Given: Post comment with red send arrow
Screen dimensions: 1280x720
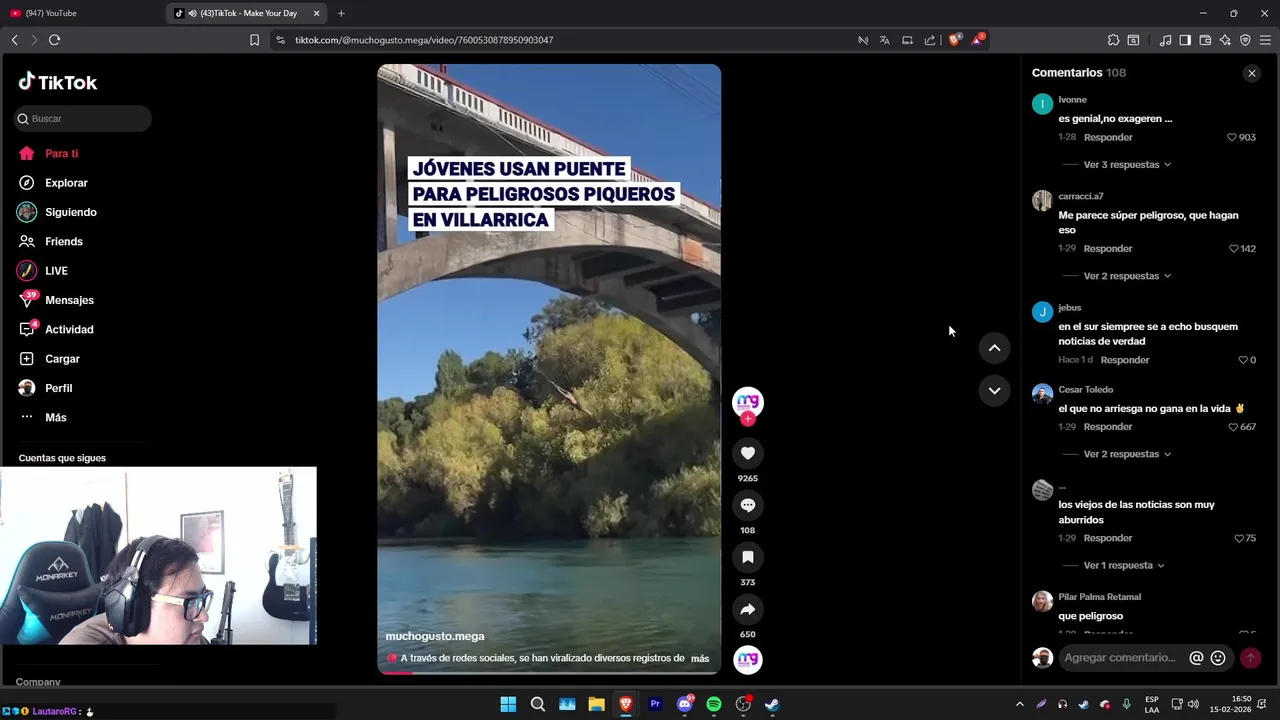Looking at the screenshot, I should coord(1250,658).
